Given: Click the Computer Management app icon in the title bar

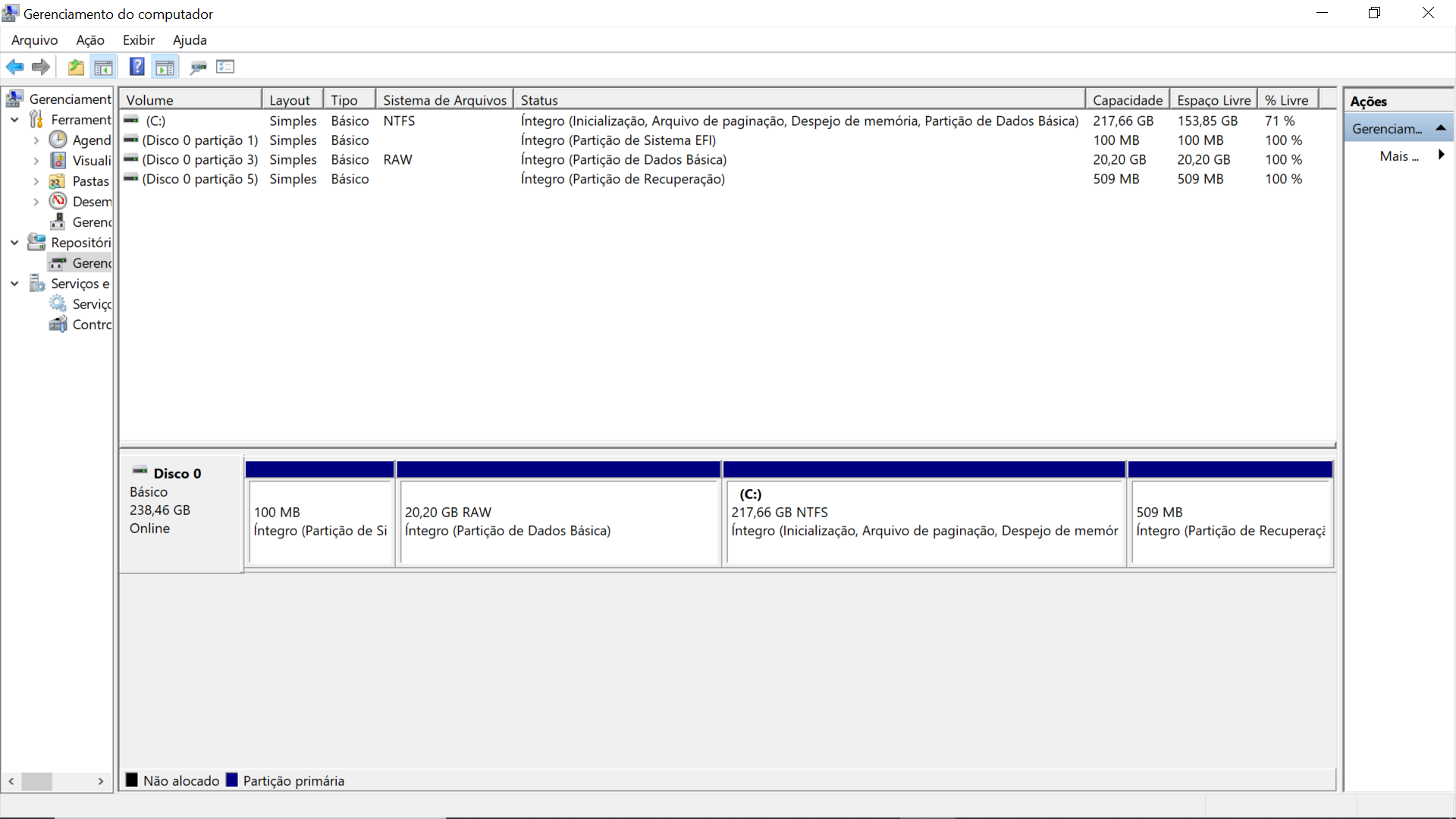Looking at the screenshot, I should [11, 13].
